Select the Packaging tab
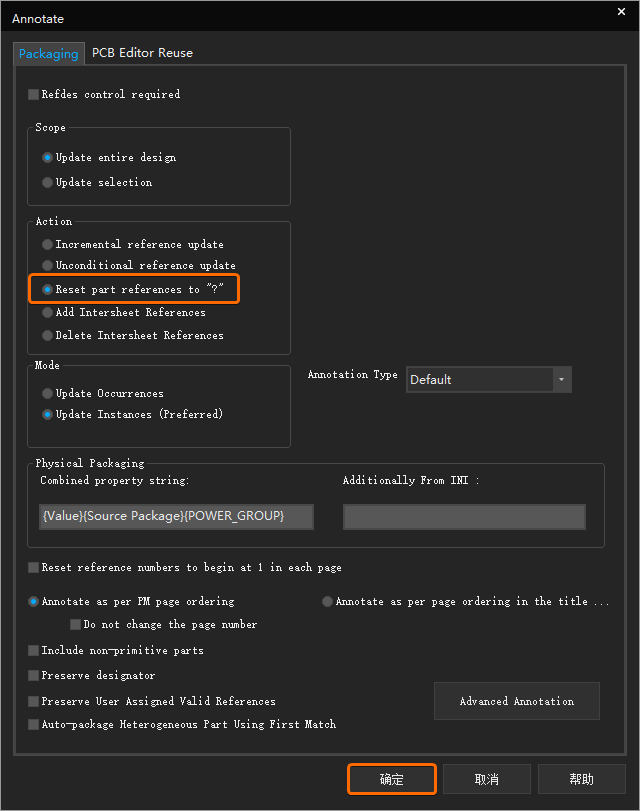 tap(48, 54)
